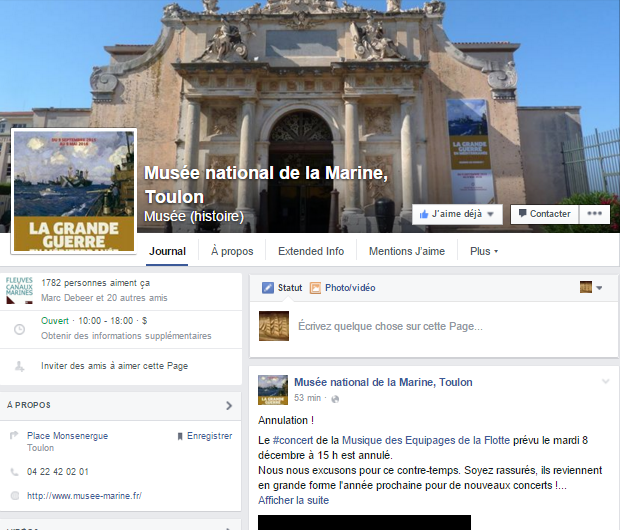
Task: Click Inviter des amis à aimer cette Page
Action: pyautogui.click(x=114, y=366)
